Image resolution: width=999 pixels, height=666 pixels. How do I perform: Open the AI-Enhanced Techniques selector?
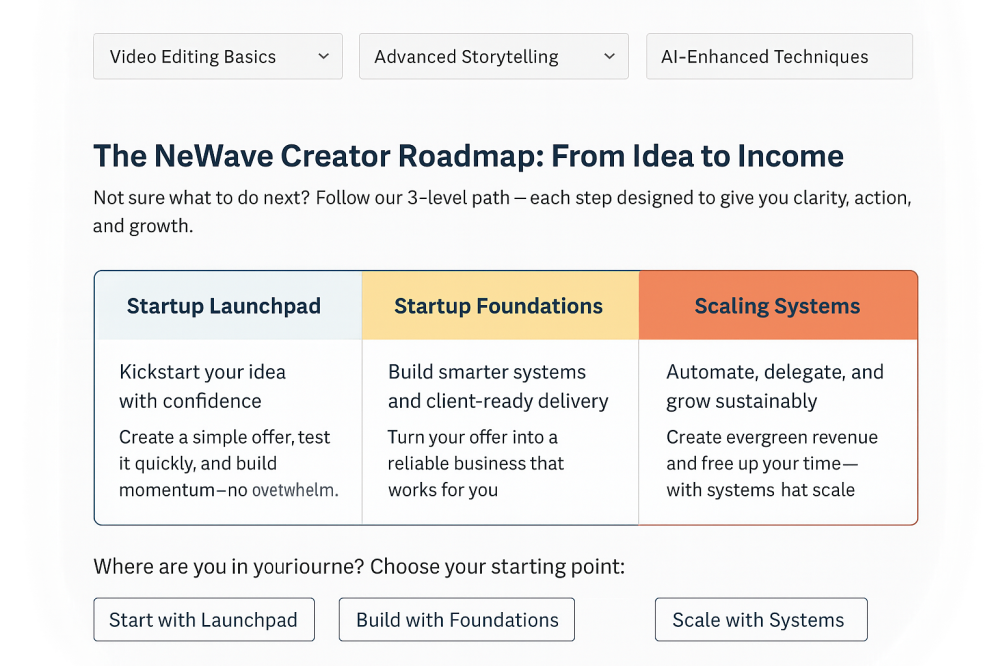(779, 57)
